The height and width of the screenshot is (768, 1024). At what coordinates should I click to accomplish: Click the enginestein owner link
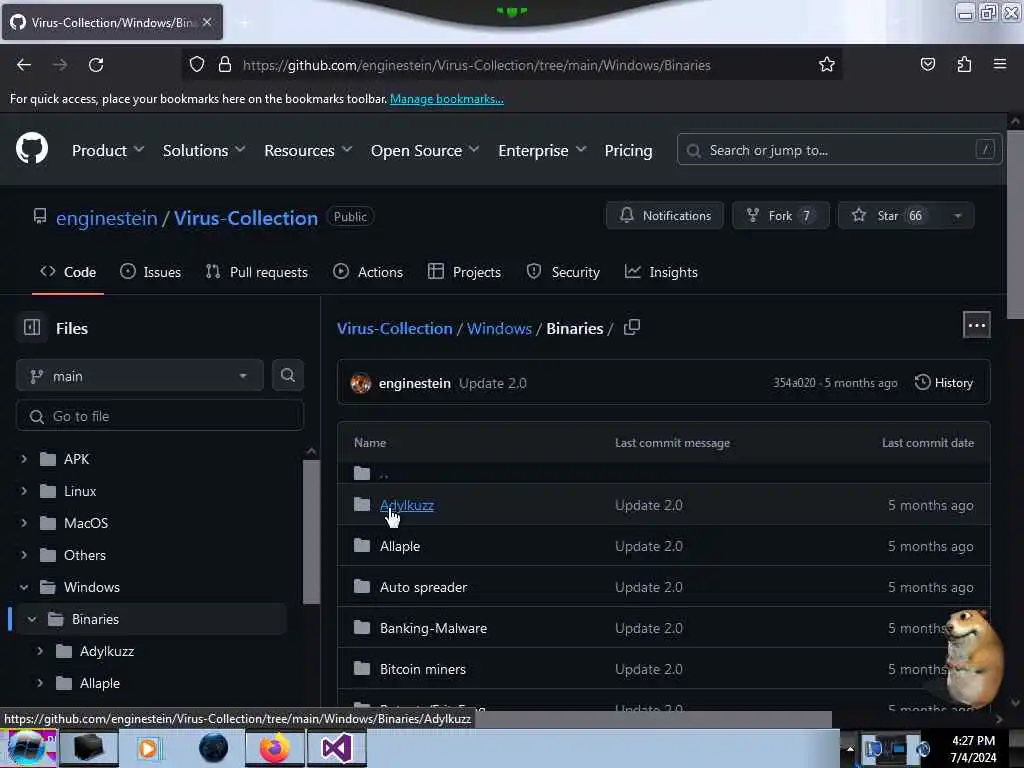coord(106,217)
